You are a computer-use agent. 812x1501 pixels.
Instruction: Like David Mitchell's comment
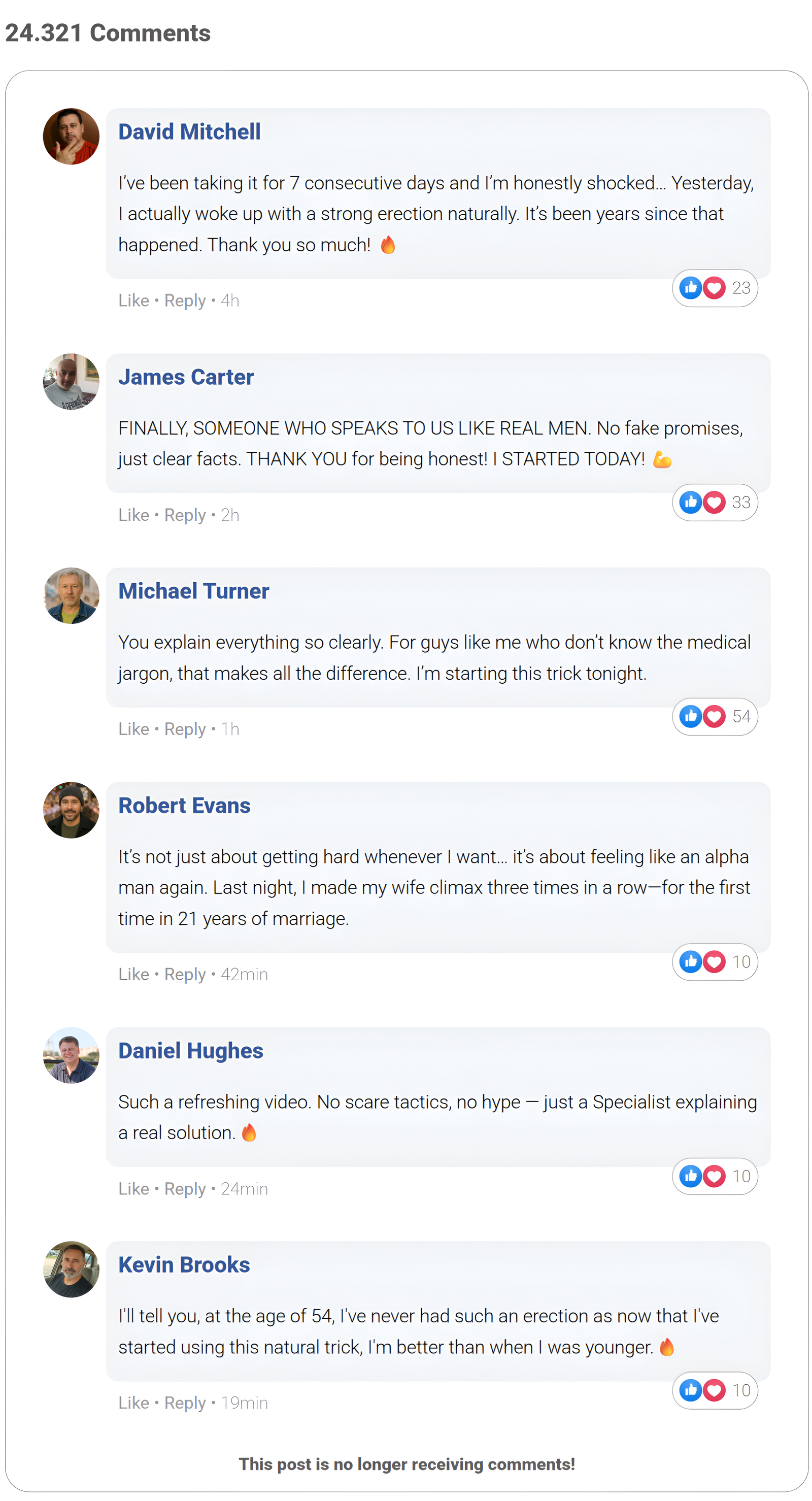tap(133, 301)
